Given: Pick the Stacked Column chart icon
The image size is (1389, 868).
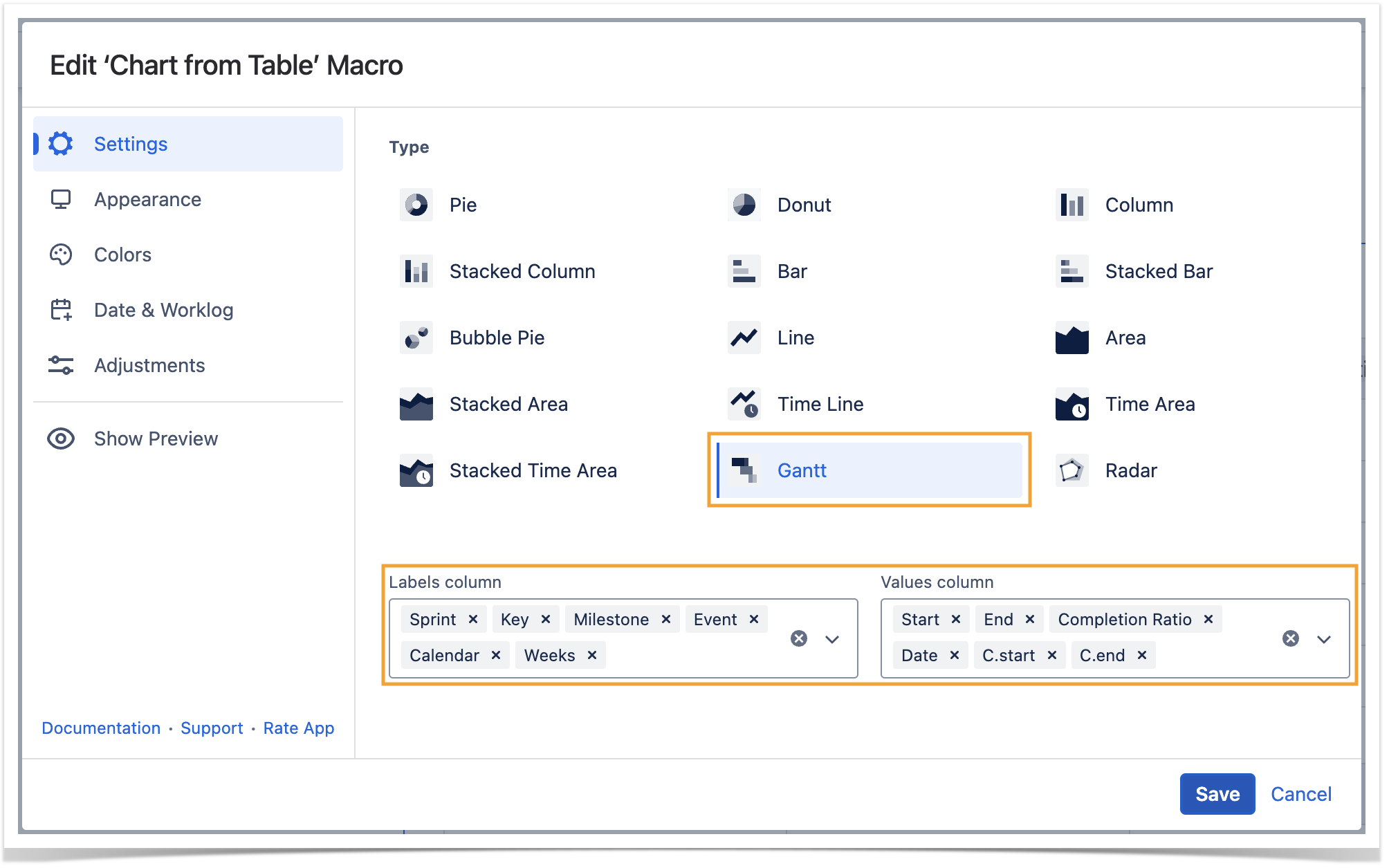Looking at the screenshot, I should coord(416,271).
